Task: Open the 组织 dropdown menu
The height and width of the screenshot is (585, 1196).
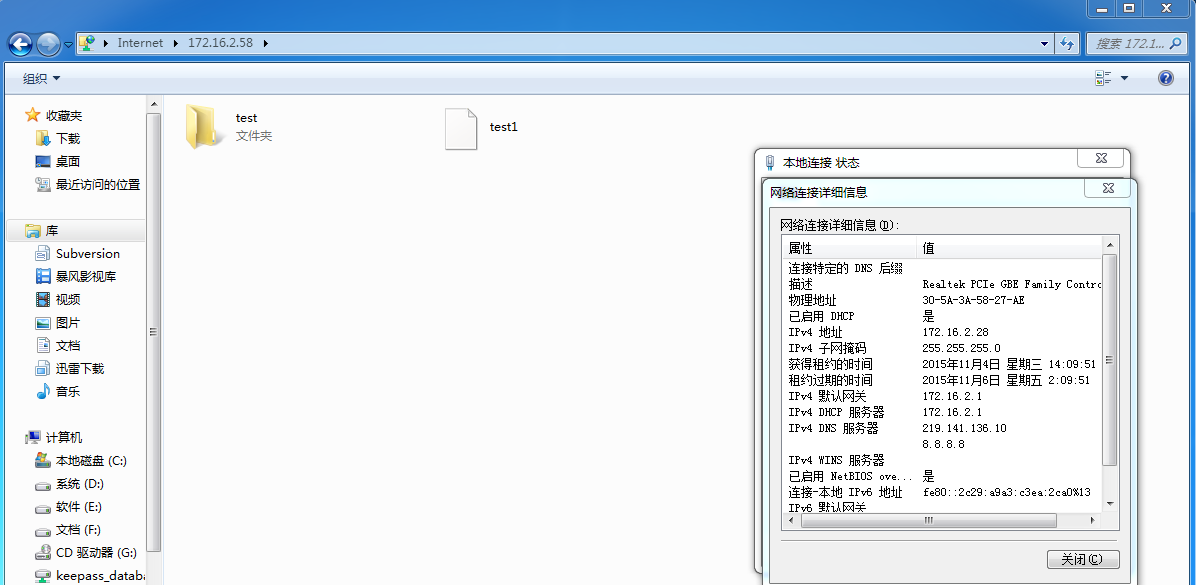Action: (41, 78)
